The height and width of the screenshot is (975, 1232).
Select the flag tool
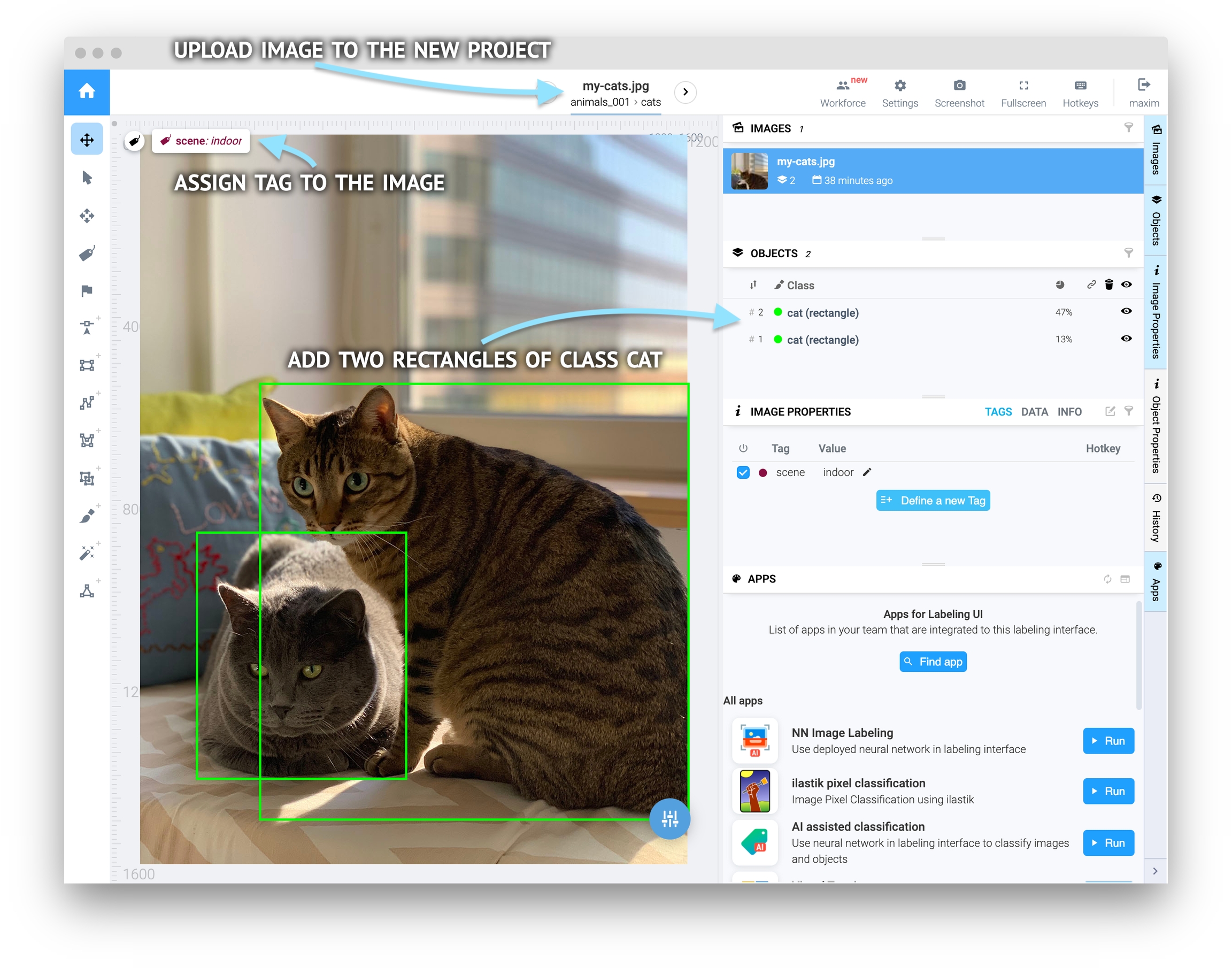(87, 291)
